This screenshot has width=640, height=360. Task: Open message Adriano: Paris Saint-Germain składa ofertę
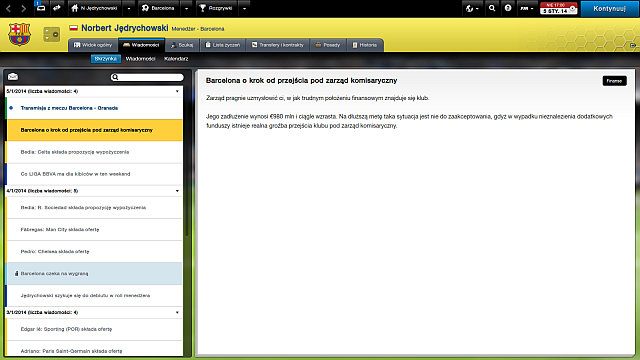(x=93, y=350)
